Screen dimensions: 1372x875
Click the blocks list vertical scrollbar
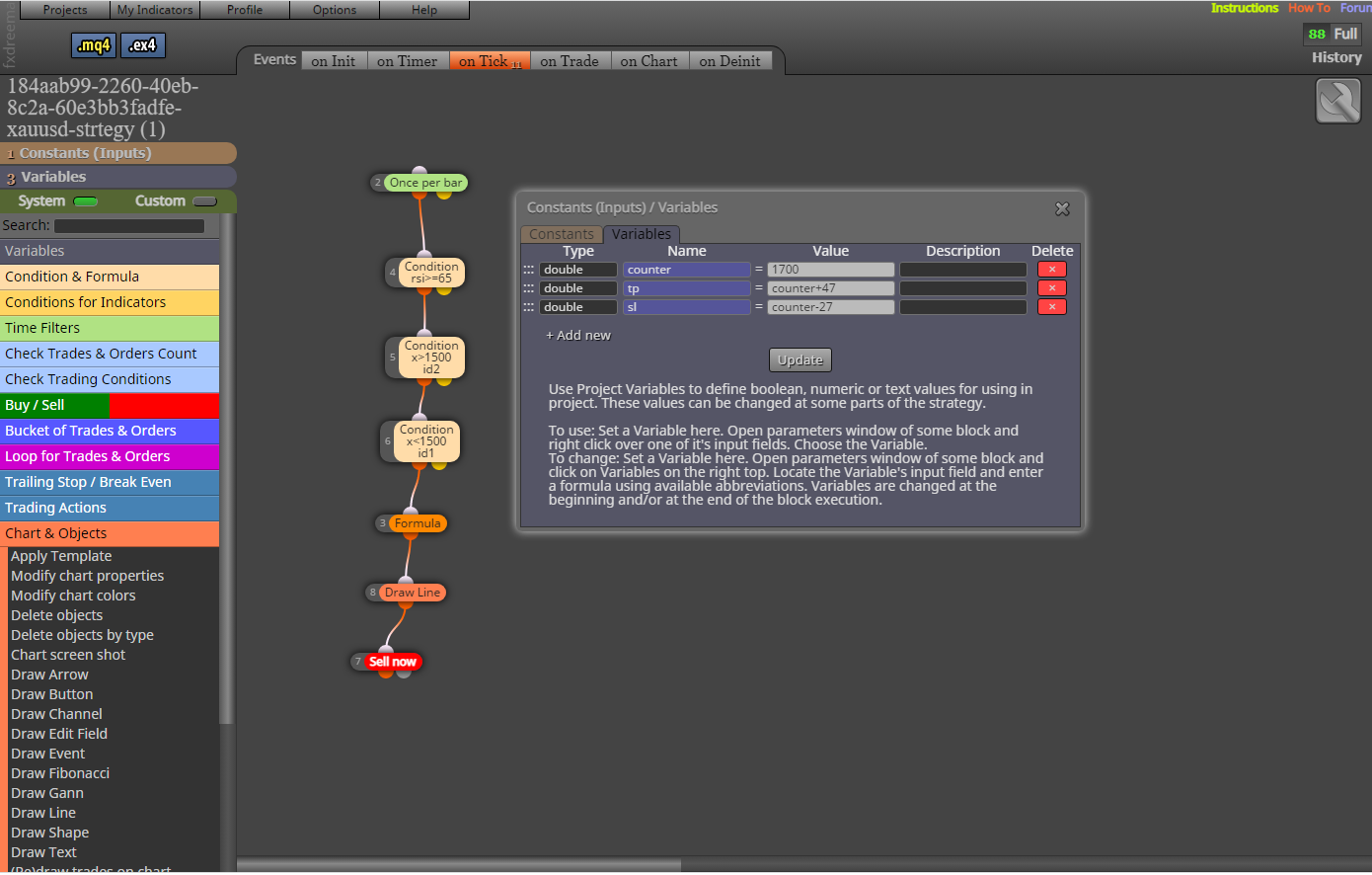point(227,469)
